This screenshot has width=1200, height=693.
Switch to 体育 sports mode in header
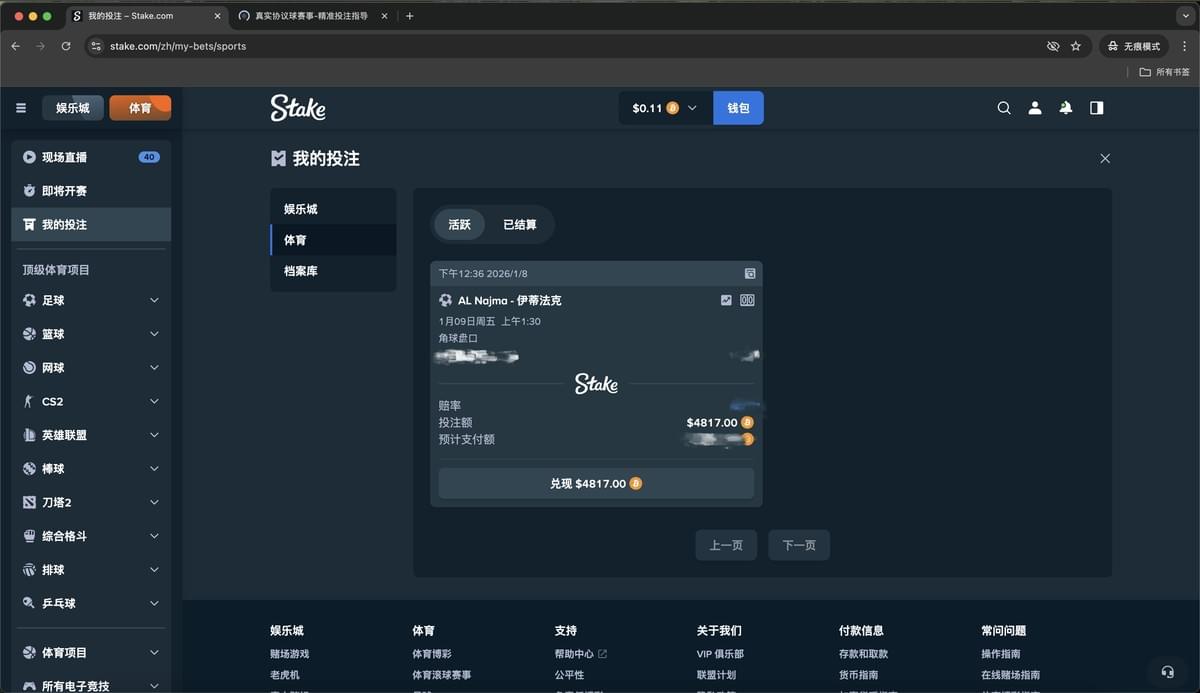pos(140,108)
